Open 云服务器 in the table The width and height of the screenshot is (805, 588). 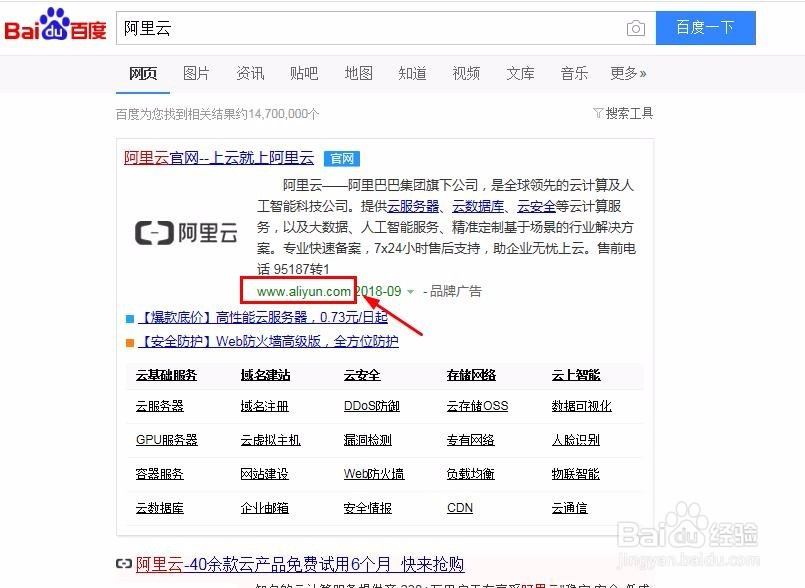tap(160, 406)
